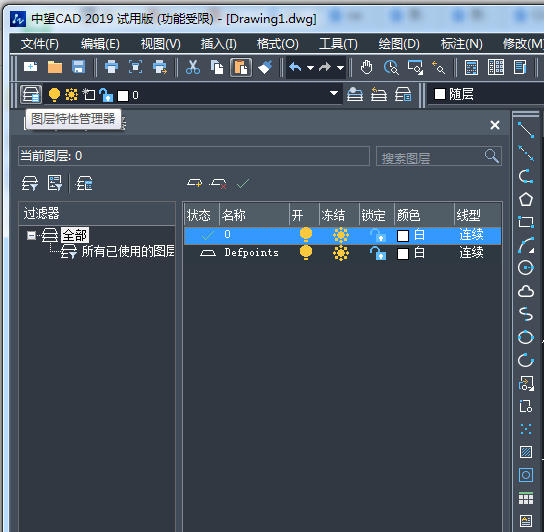Select the Revision Cloud tool
Screen dimensions: 544x532
coord(526,291)
